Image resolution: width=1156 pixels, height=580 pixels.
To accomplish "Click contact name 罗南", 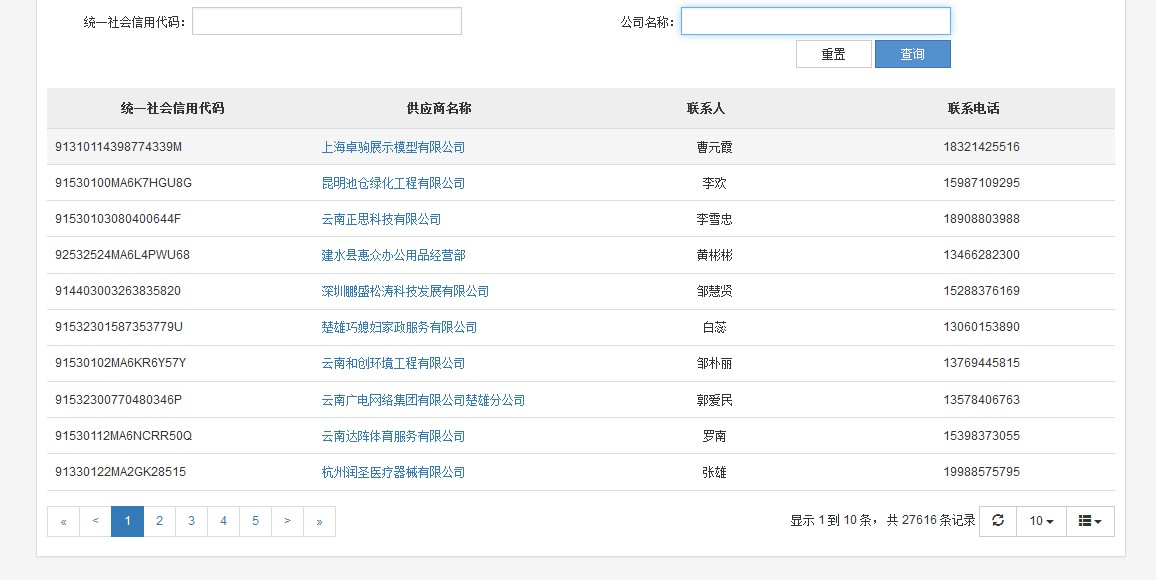I will point(714,436).
